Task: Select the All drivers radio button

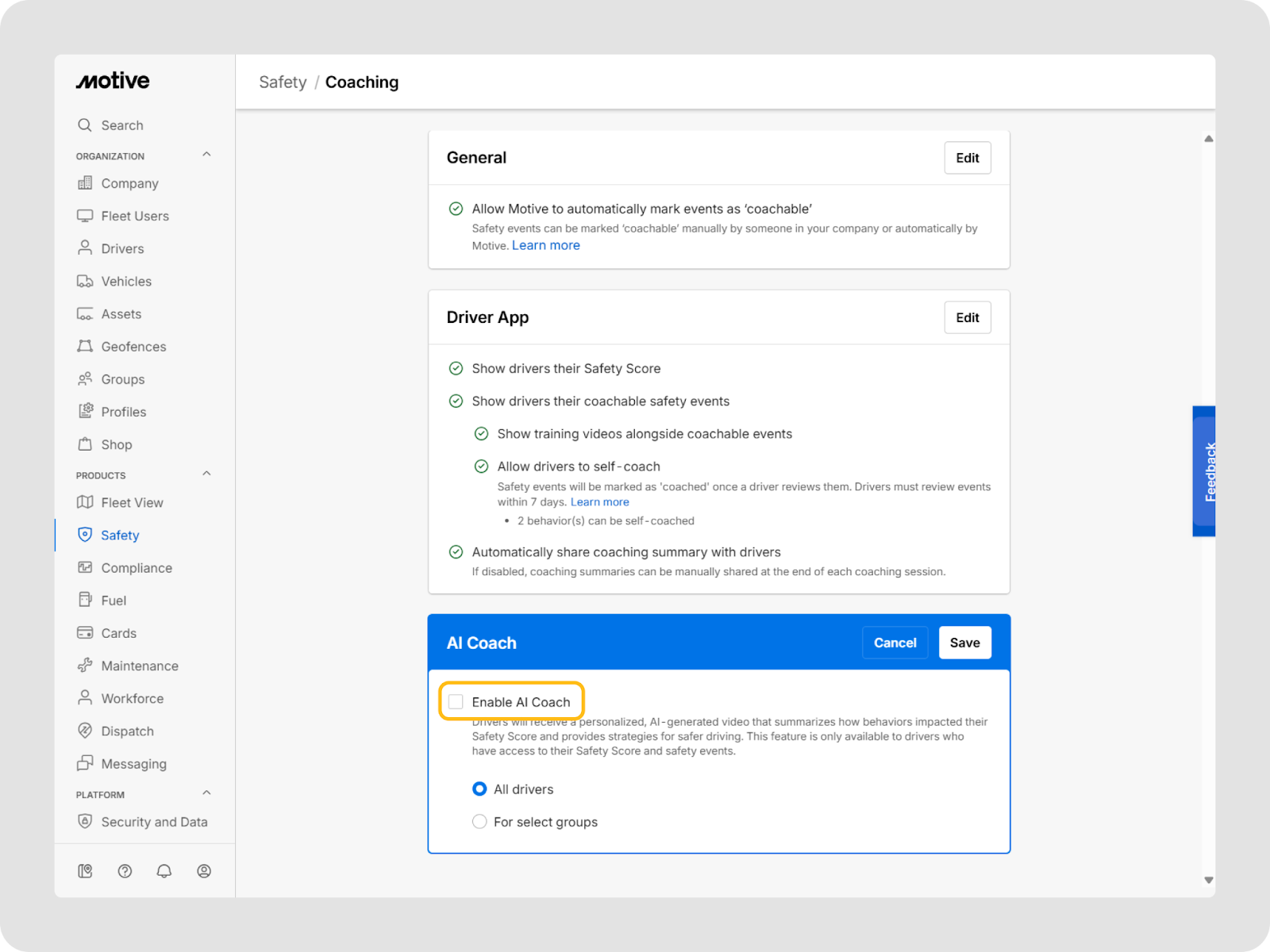Action: coord(479,789)
